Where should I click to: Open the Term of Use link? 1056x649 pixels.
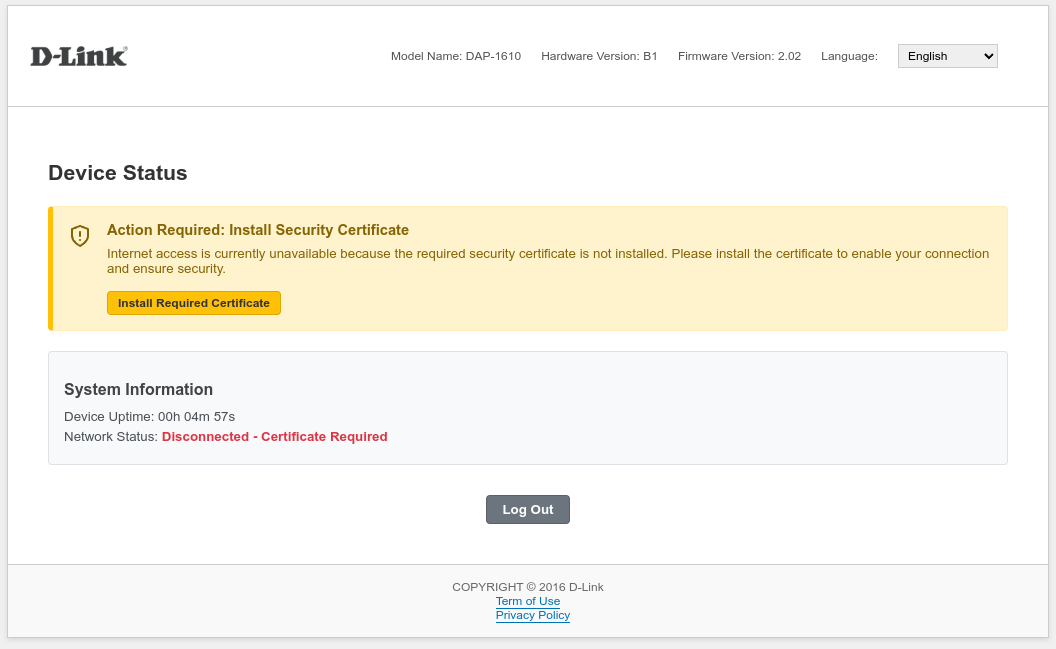tap(528, 601)
